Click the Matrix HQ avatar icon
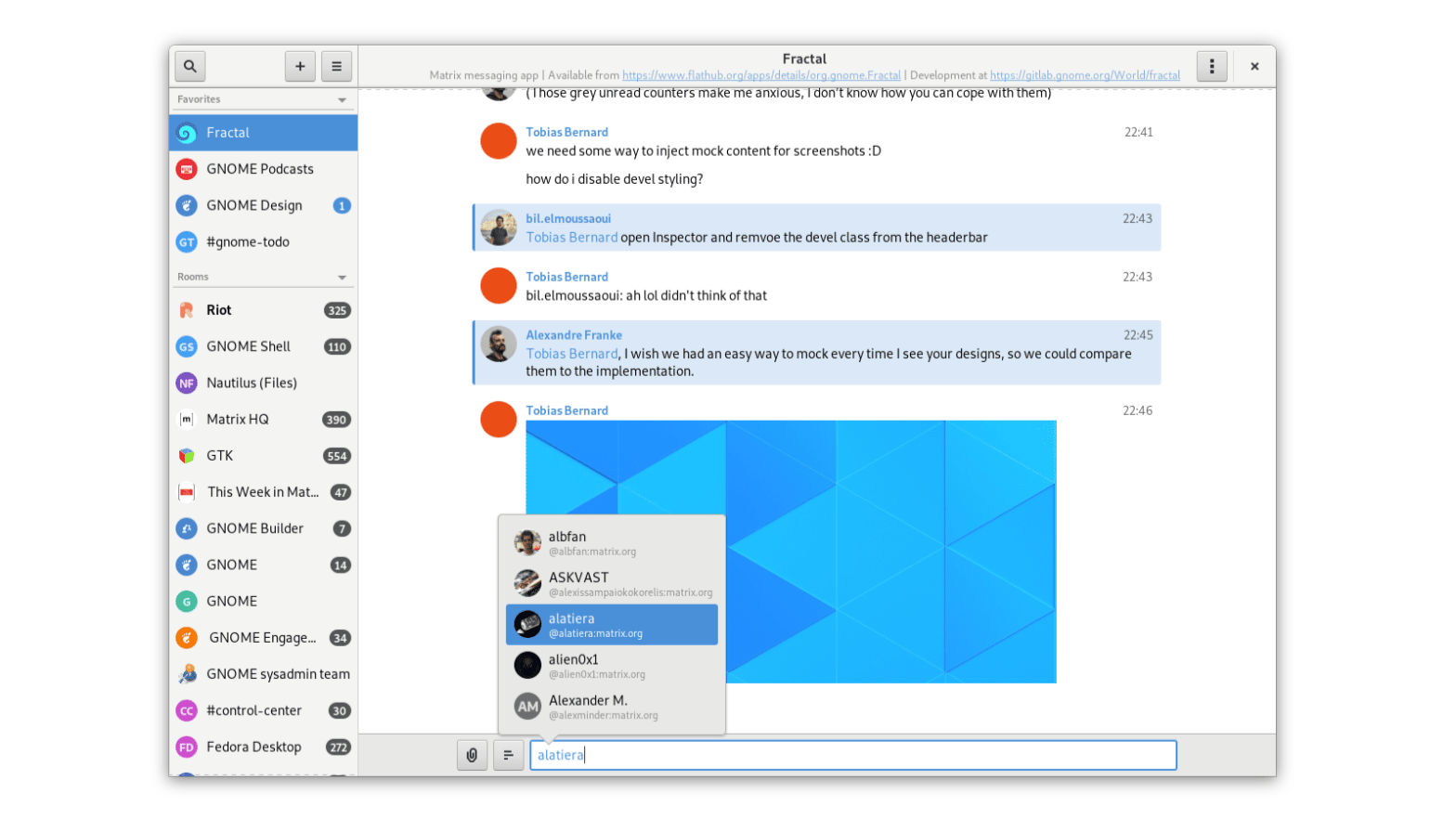The height and width of the screenshot is (819, 1456). [187, 419]
